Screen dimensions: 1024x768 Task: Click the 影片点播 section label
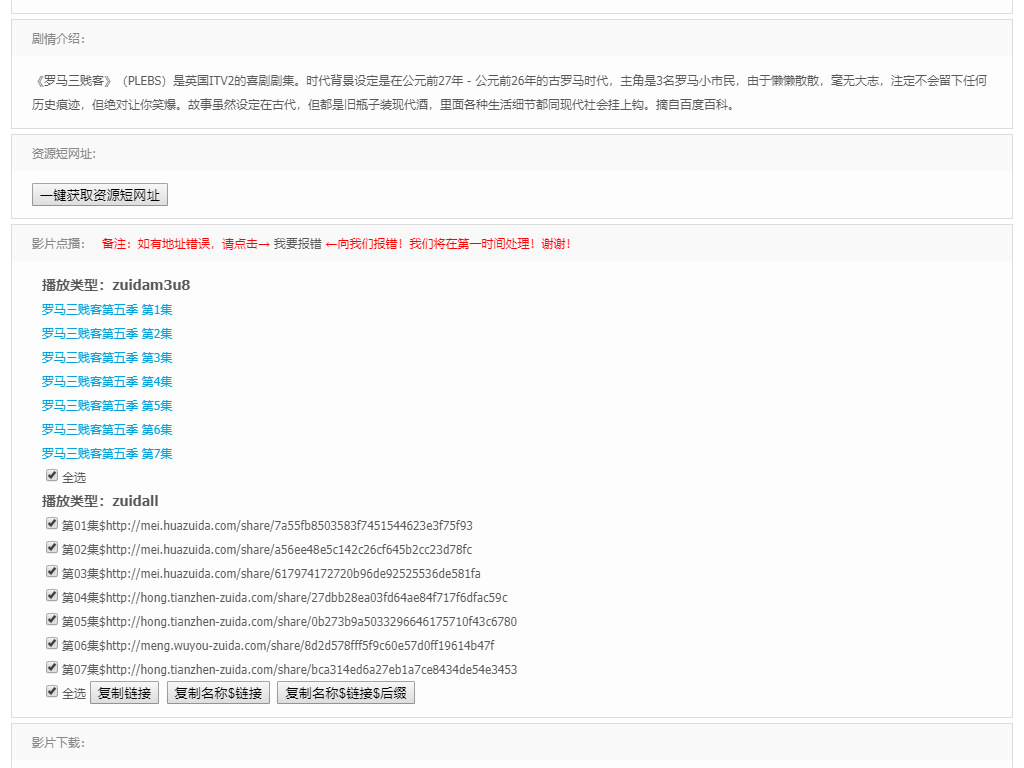(x=58, y=244)
